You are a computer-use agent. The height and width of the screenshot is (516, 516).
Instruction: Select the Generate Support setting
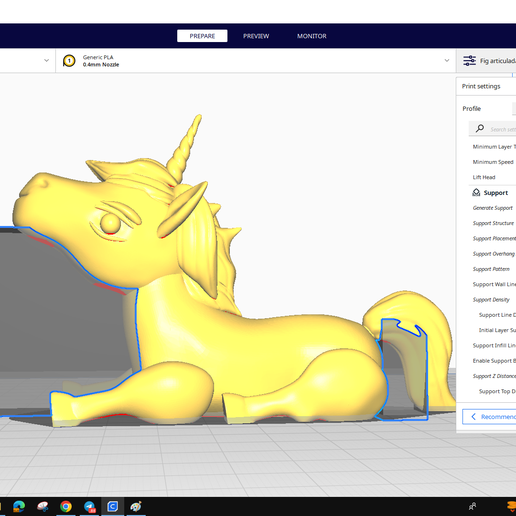pos(492,208)
